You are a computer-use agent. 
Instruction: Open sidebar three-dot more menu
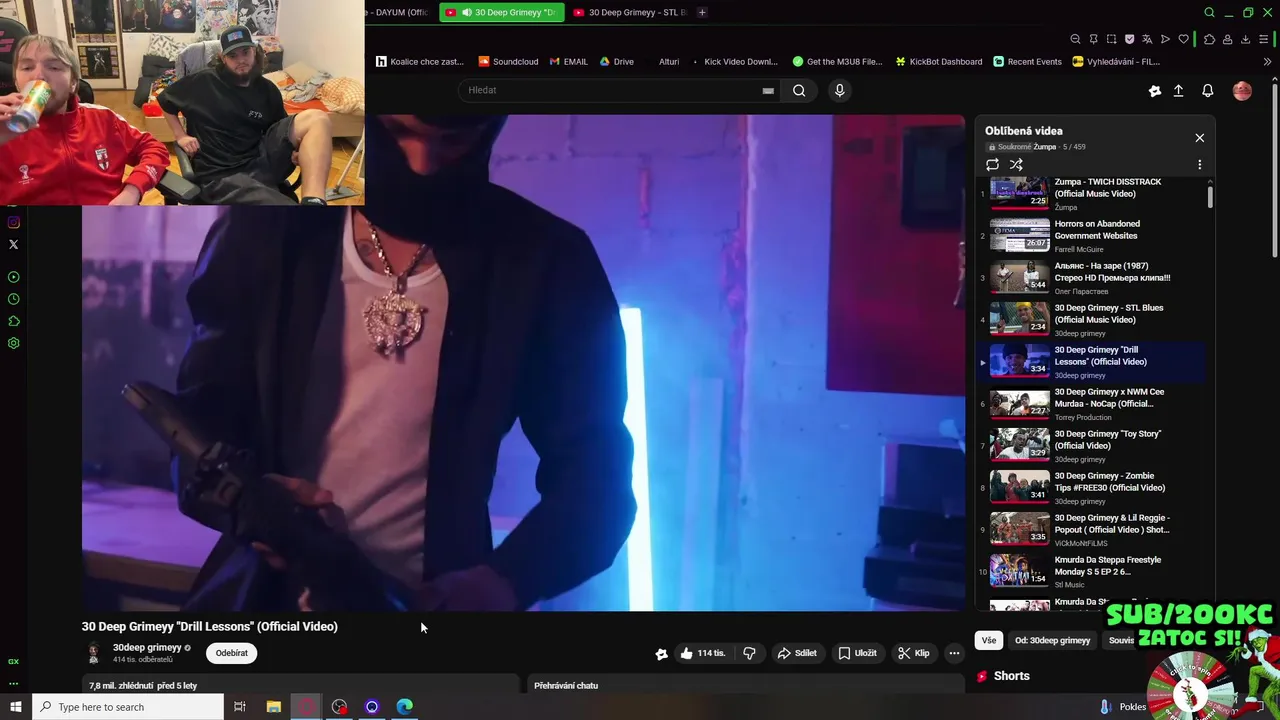click(13, 683)
